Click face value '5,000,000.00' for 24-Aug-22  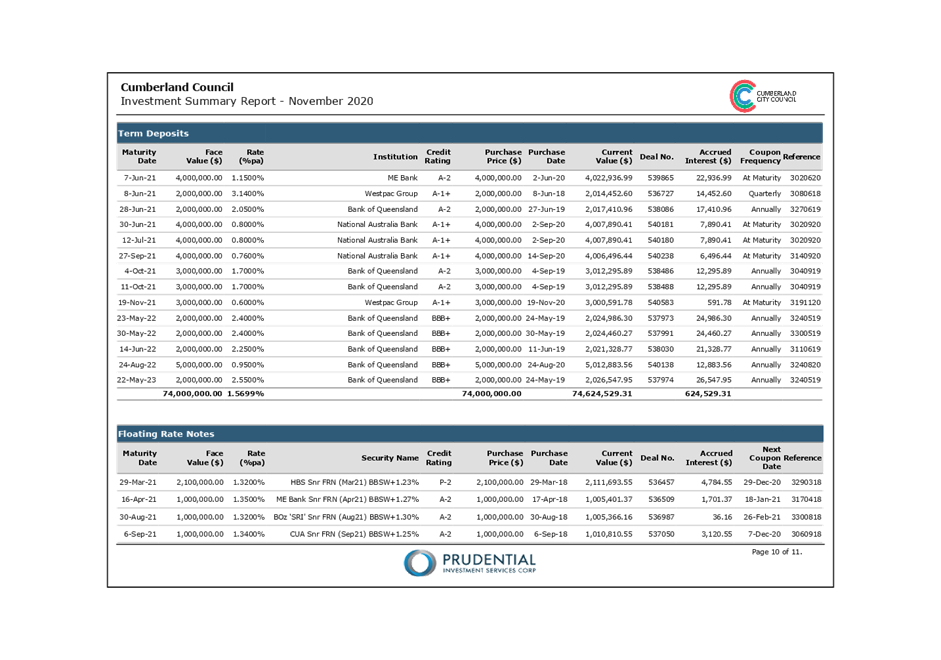point(199,365)
